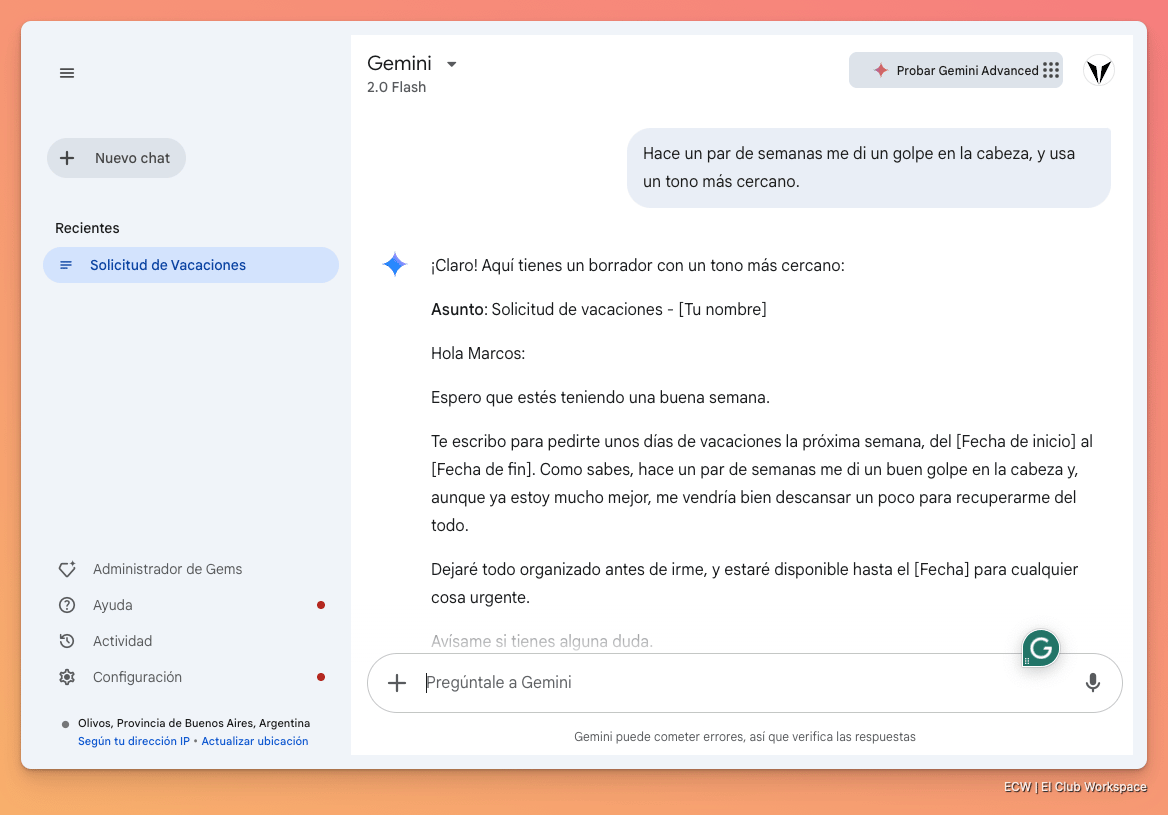Image resolution: width=1168 pixels, height=815 pixels.
Task: Click Olivos, Provincia de Buenos Aires location text
Action: point(194,723)
